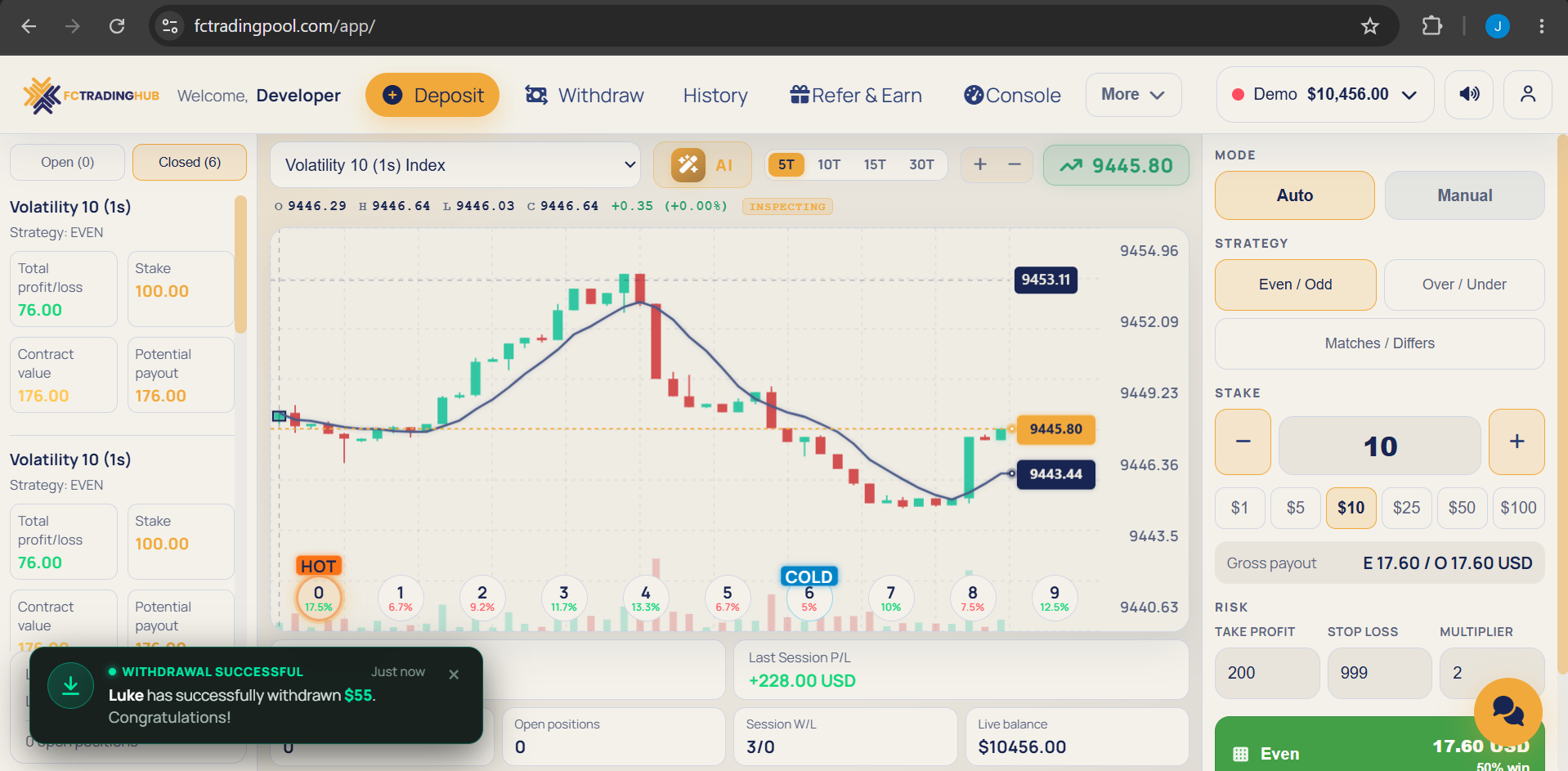This screenshot has width=1568, height=771.
Task: Open Refer & Earn
Action: pyautogui.click(x=856, y=96)
